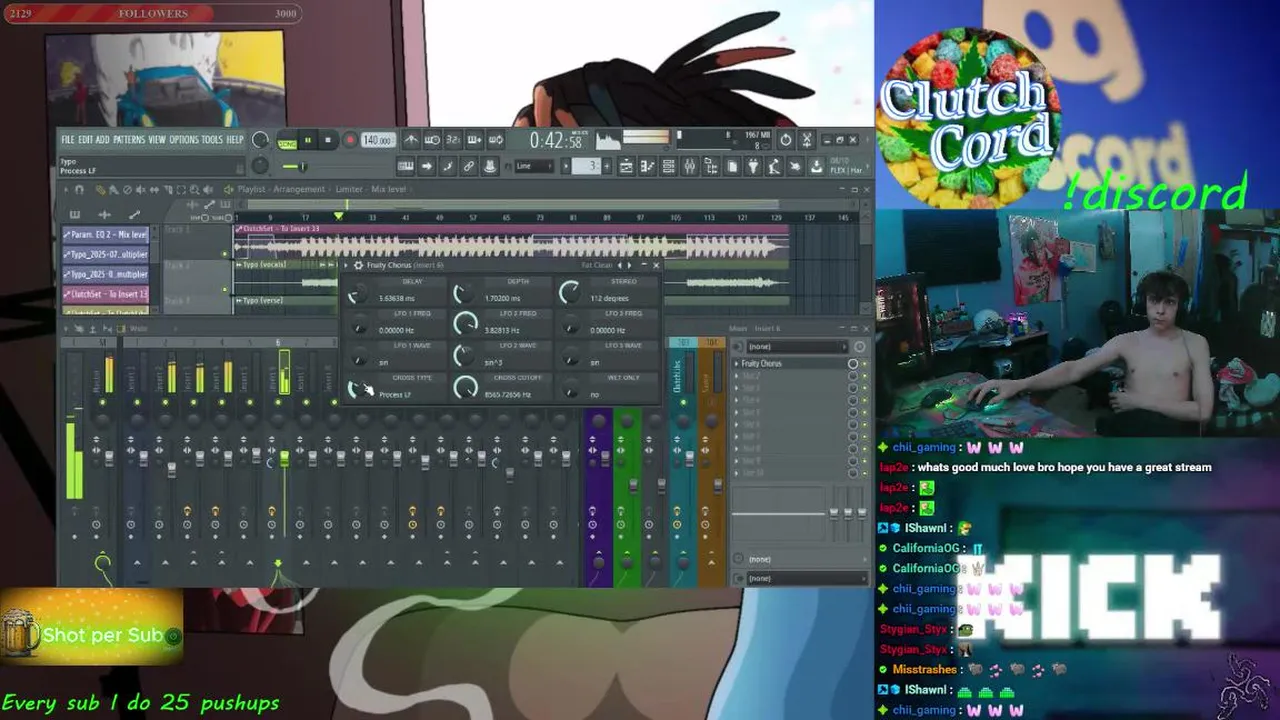This screenshot has height=720, width=1280.
Task: Click the pattern number 3 selector
Action: pos(590,166)
